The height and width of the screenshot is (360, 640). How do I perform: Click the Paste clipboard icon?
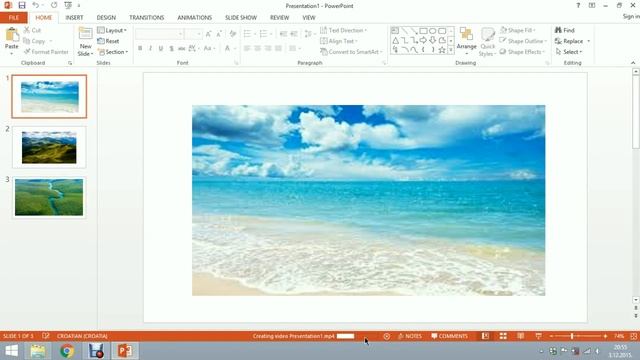[x=12, y=35]
